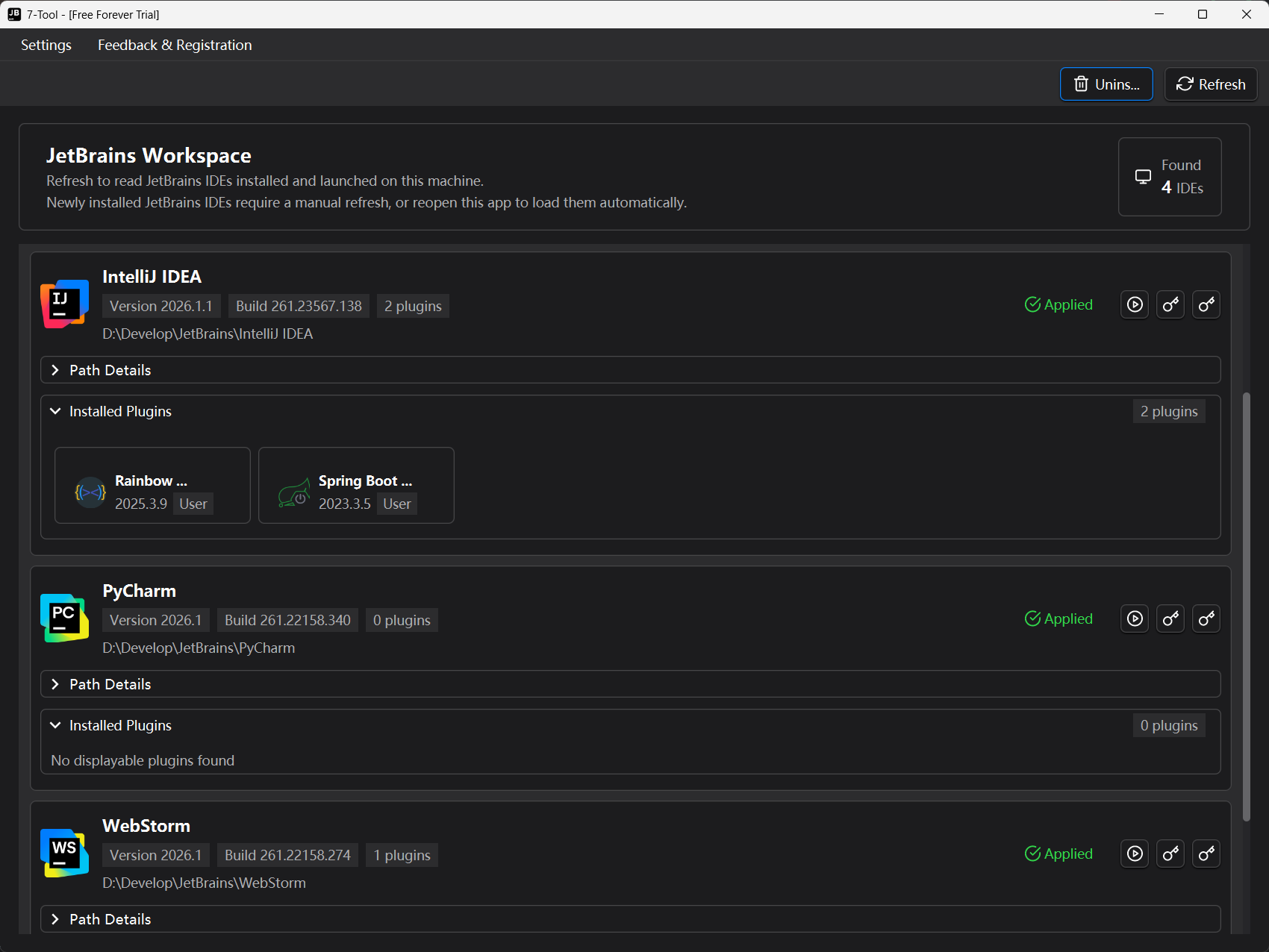Launch PyCharm with its play icon
Image resolution: width=1269 pixels, height=952 pixels.
pos(1135,619)
